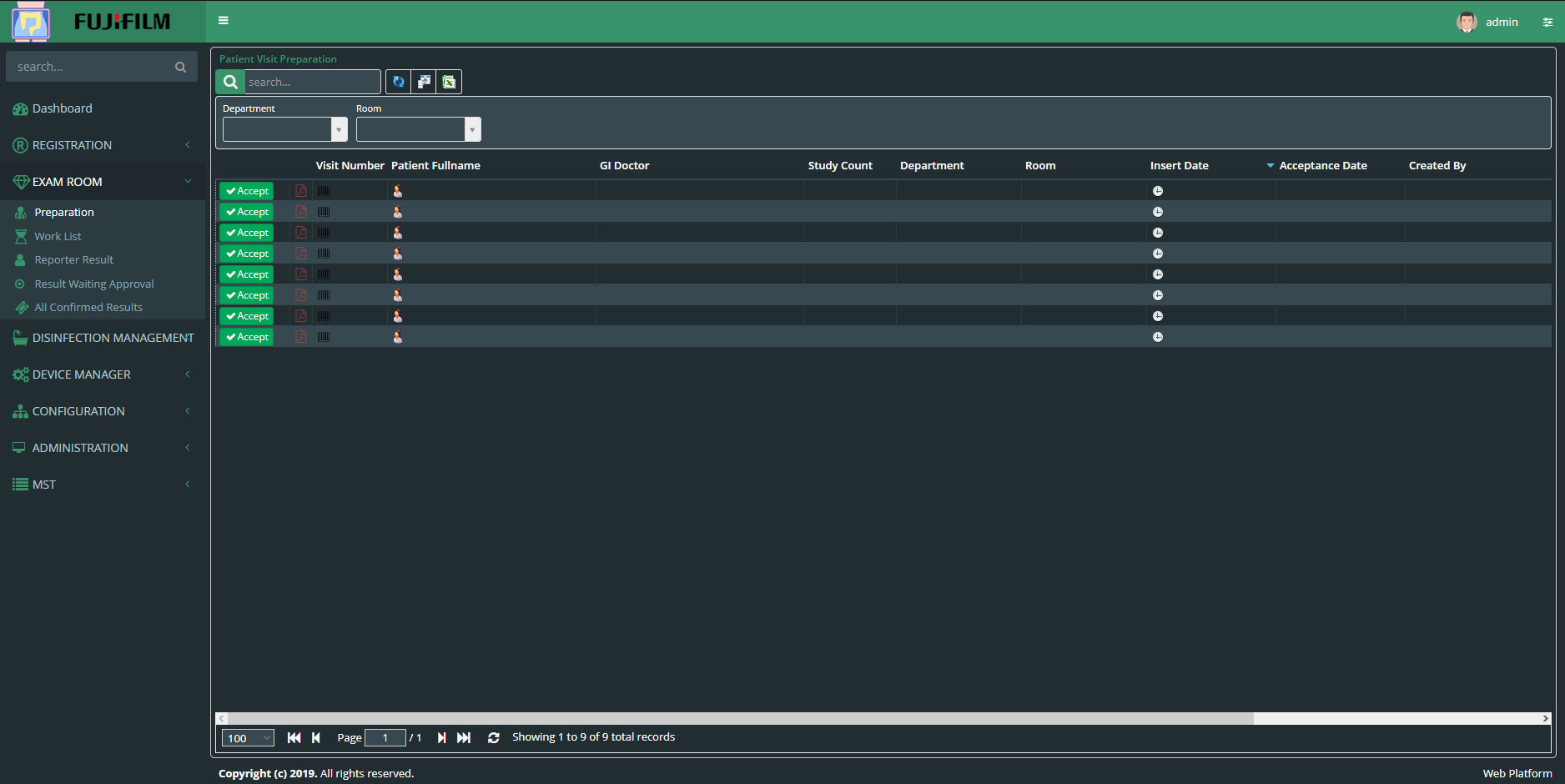
Task: Click the Excel export icon
Action: tap(449, 82)
